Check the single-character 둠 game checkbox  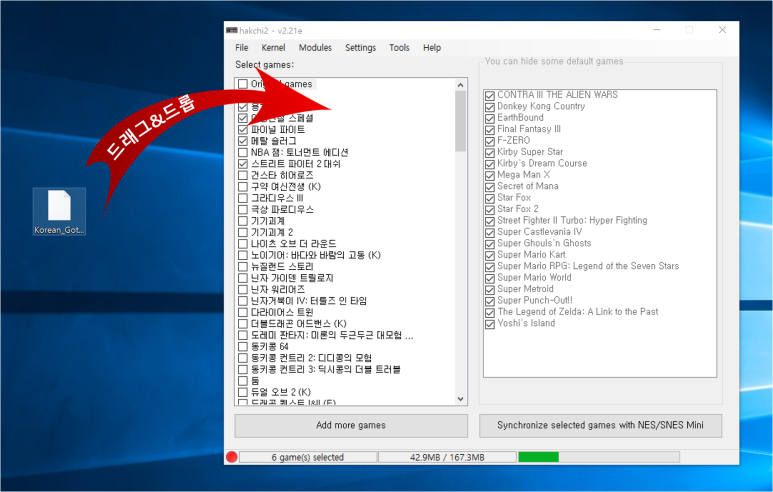243,381
